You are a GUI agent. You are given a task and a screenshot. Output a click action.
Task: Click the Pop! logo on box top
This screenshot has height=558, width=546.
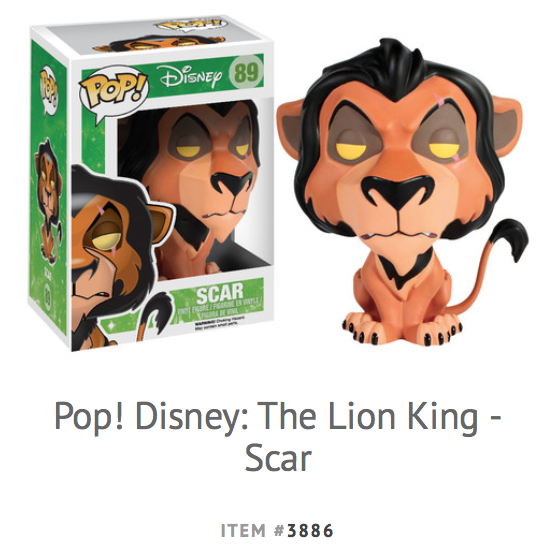coord(190,25)
